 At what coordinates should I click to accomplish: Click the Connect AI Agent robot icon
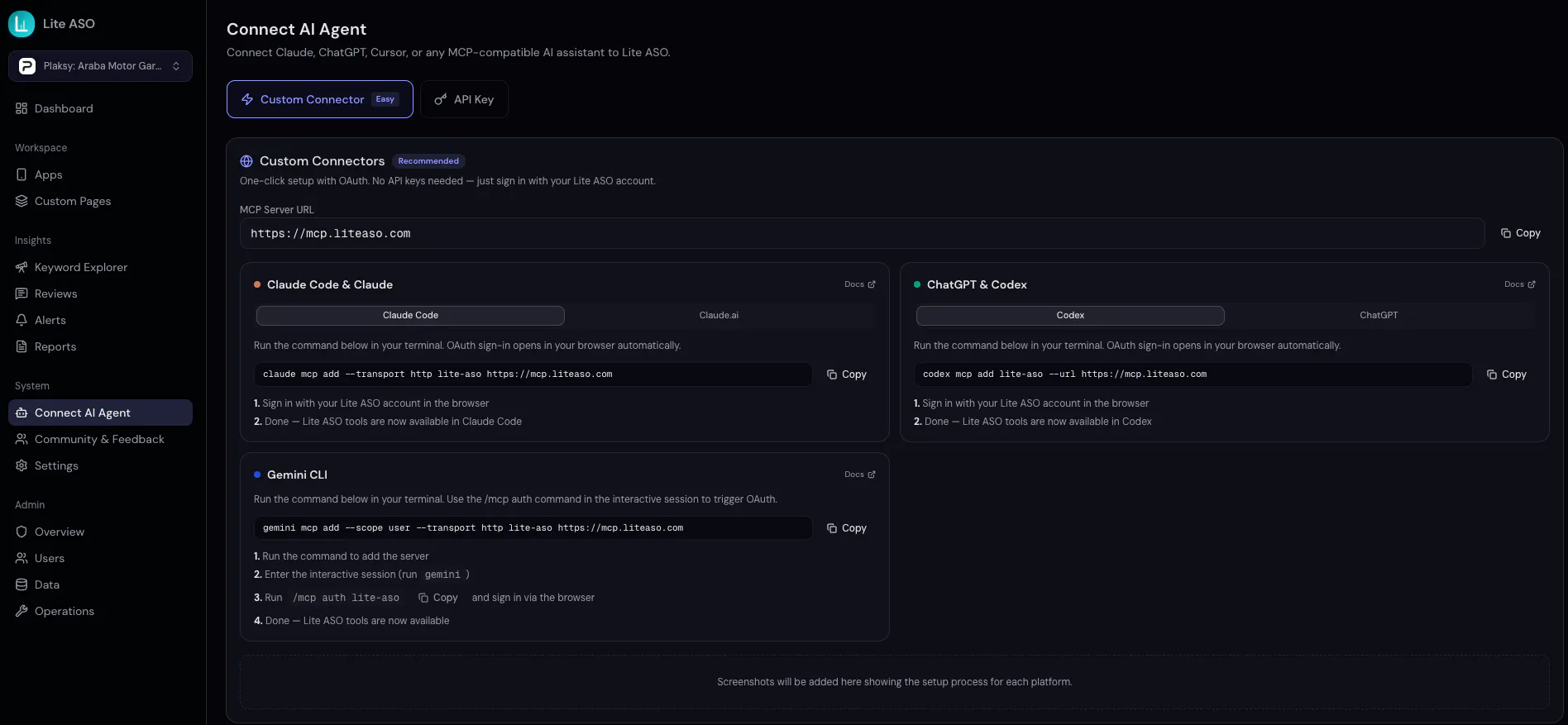[x=22, y=413]
